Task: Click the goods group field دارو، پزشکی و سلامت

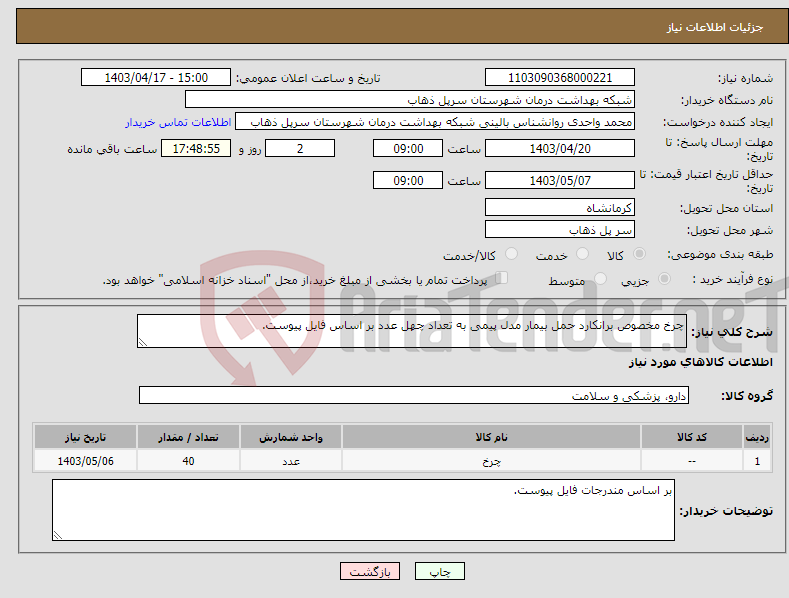Action: coord(414,396)
